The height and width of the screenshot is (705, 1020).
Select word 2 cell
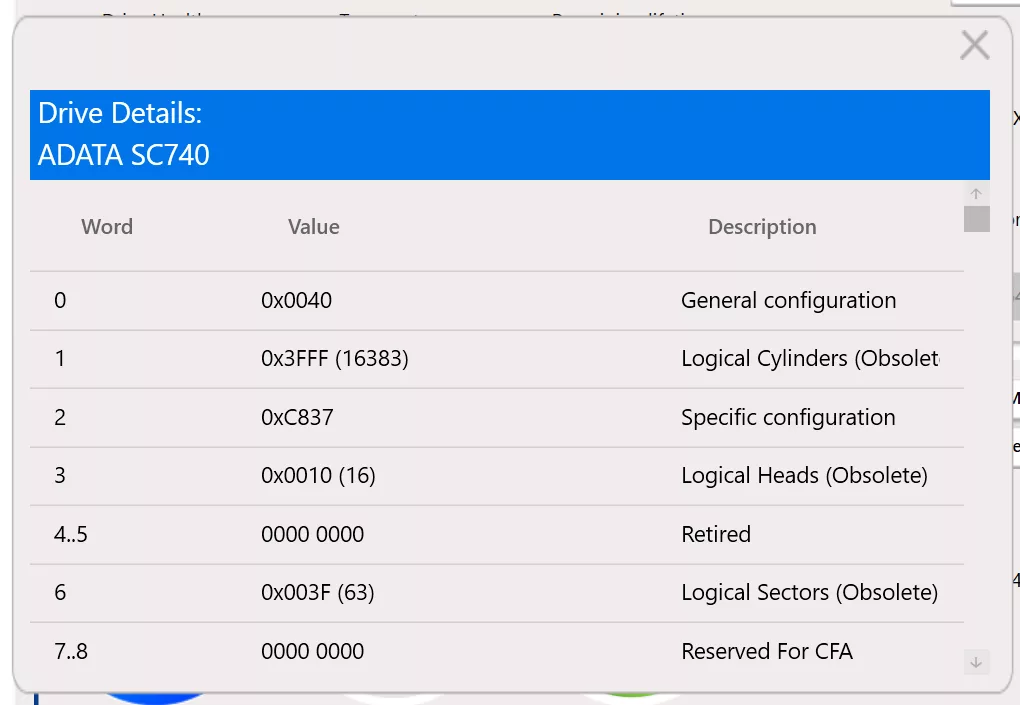click(x=60, y=418)
